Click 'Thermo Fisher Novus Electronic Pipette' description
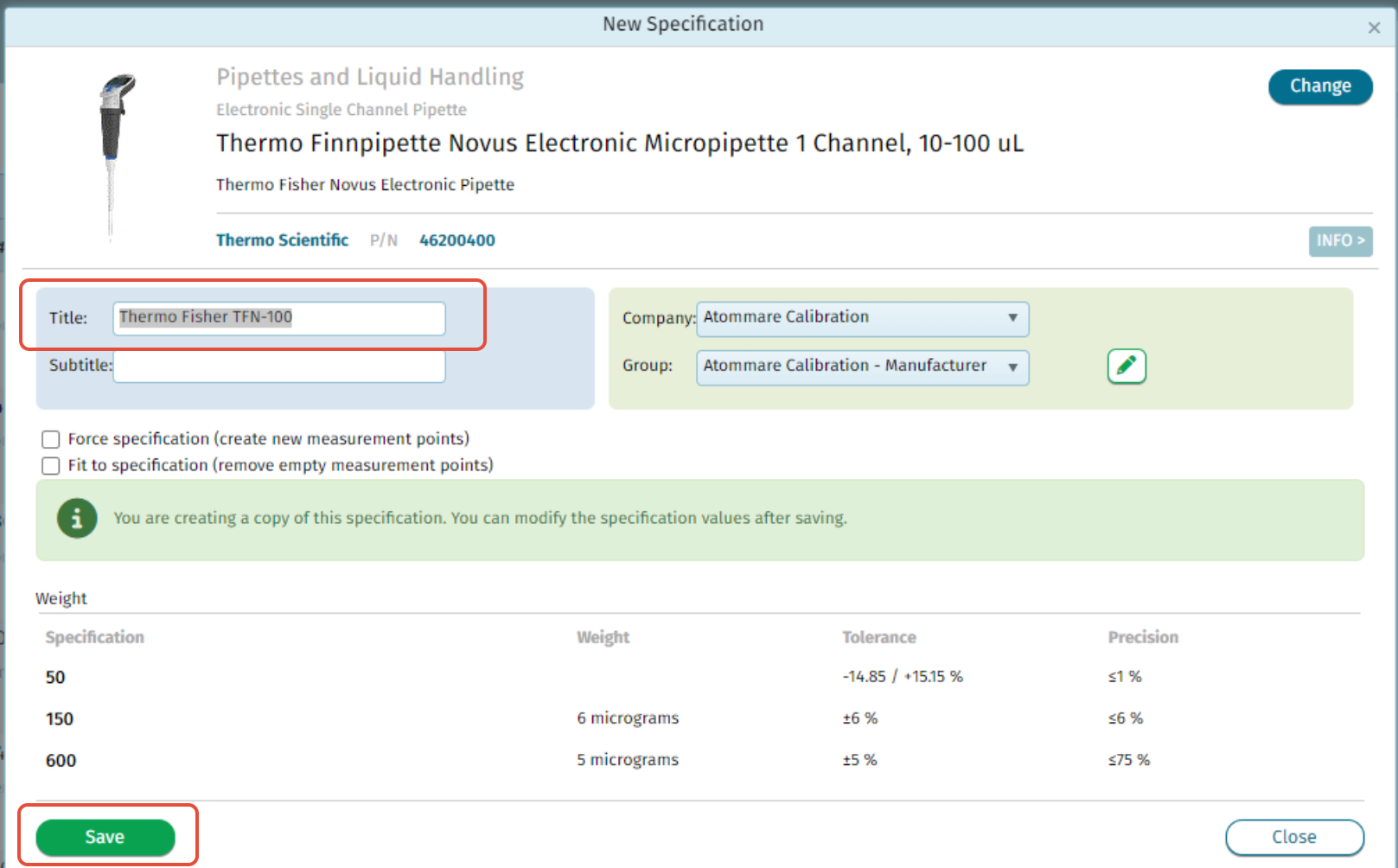The image size is (1398, 868). click(x=365, y=184)
